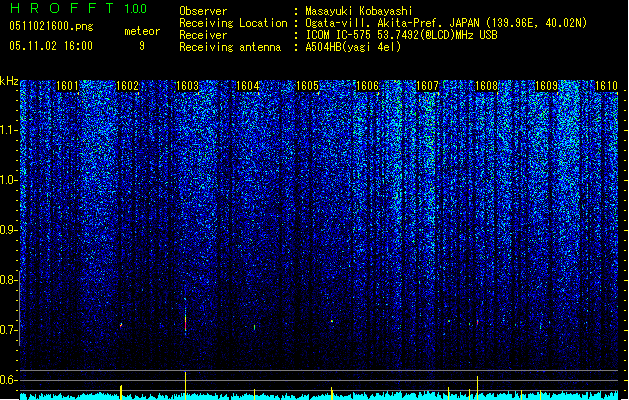The width and height of the screenshot is (629, 400).
Task: Click the Receiving antenna label
Action: 230,47
